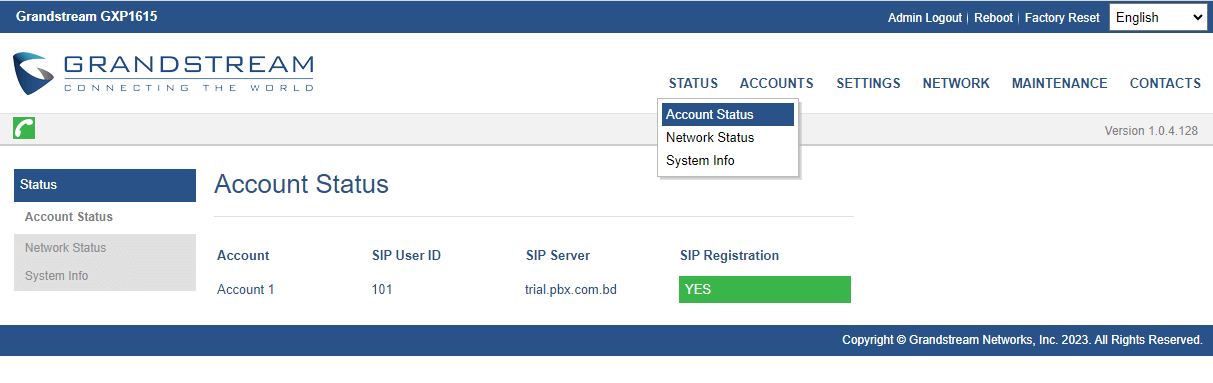
Task: Click the green phone handset icon
Action: (24, 128)
